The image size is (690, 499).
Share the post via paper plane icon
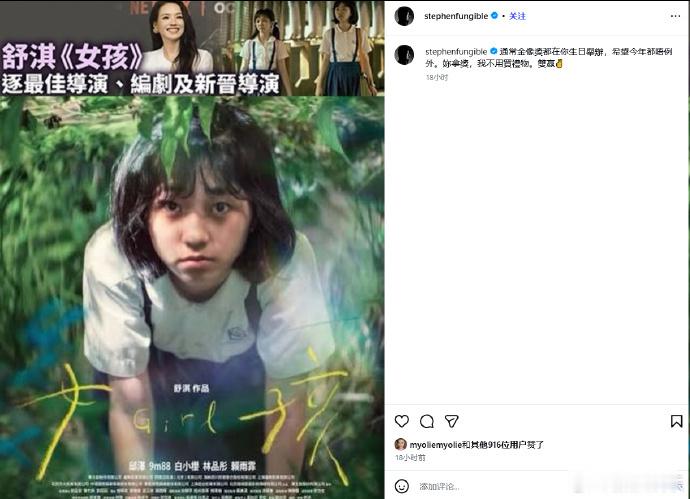451,421
